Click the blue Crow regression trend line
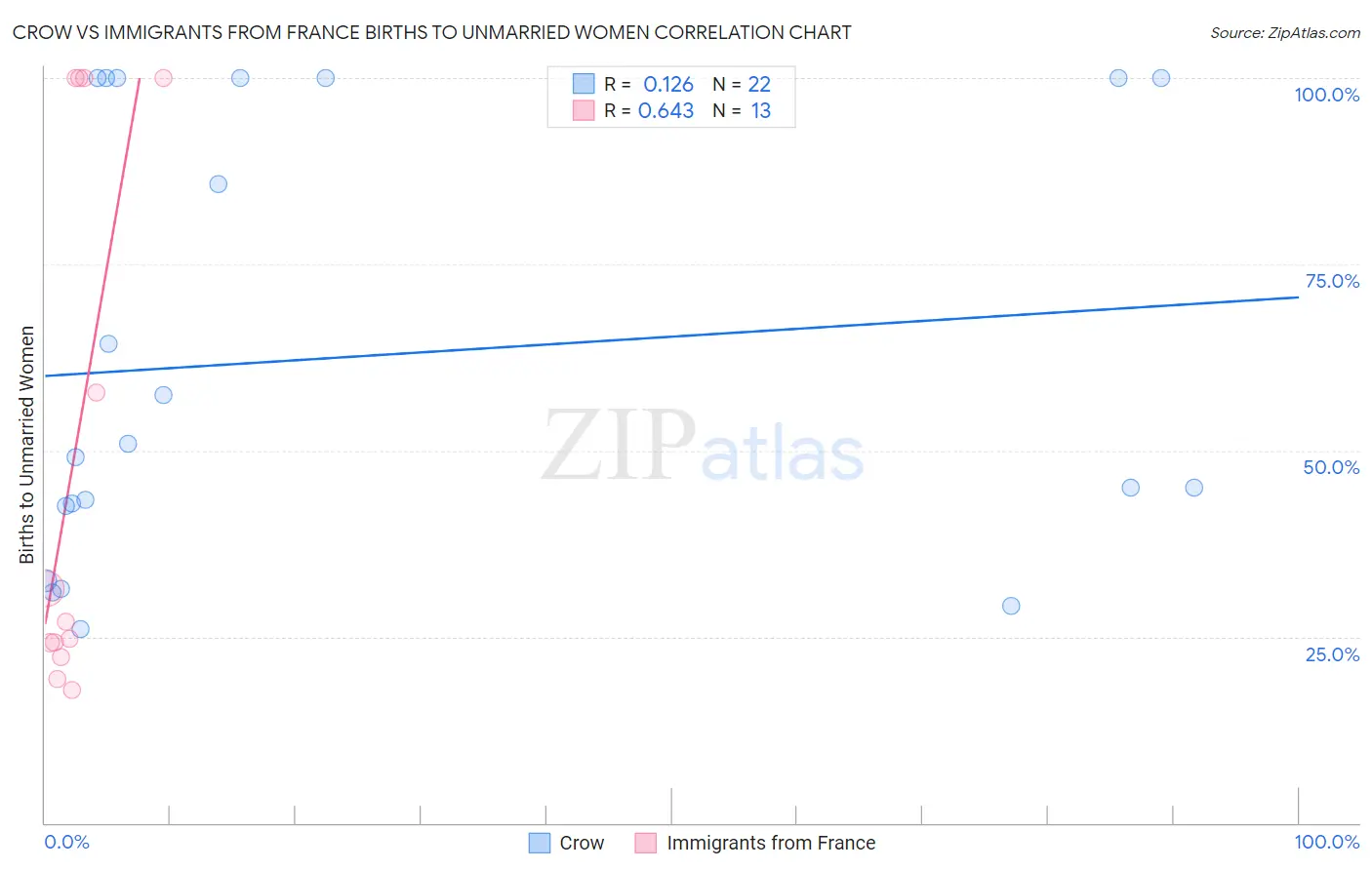1372x870 pixels. (671, 336)
